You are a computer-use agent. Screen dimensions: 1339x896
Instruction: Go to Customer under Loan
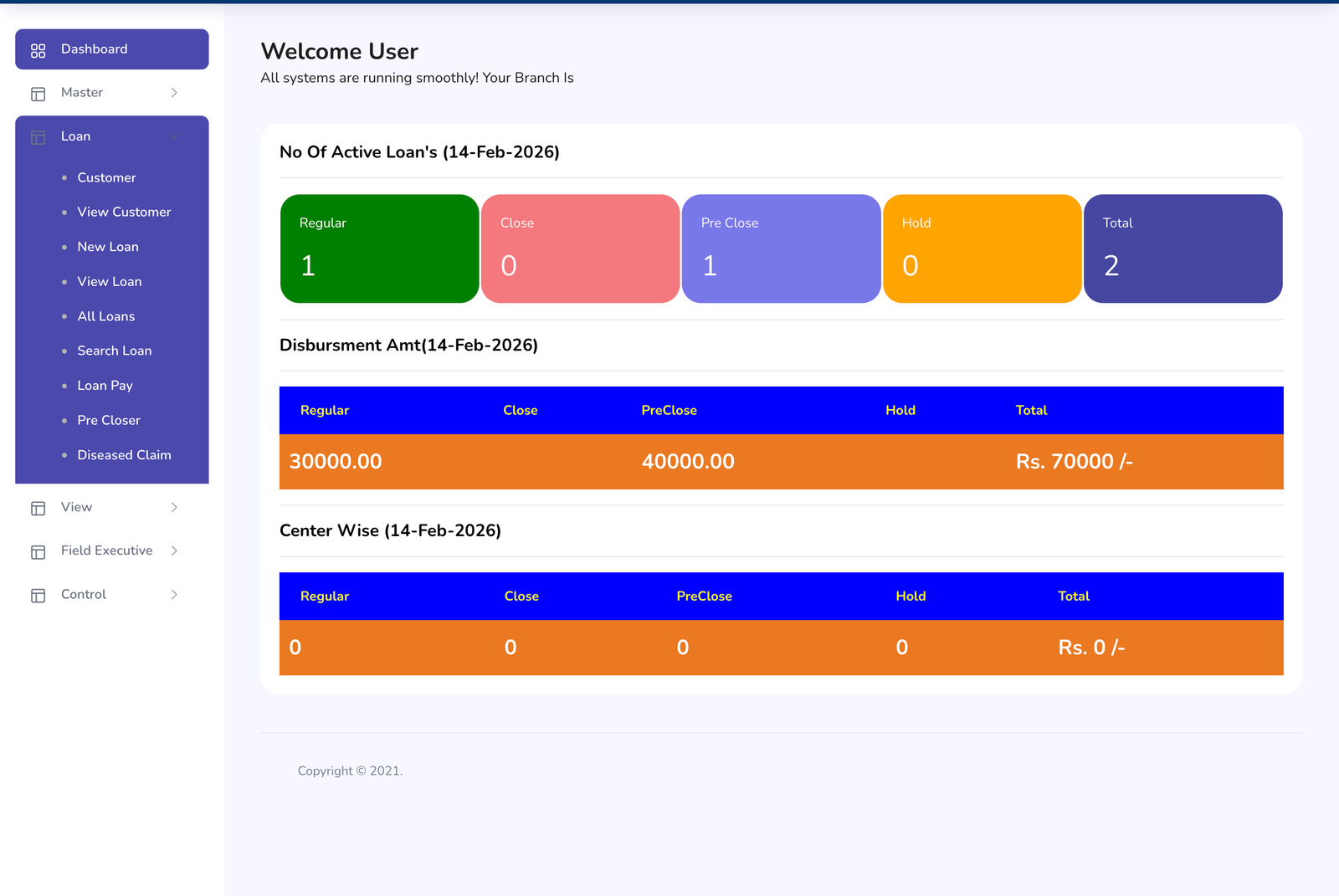click(x=106, y=177)
